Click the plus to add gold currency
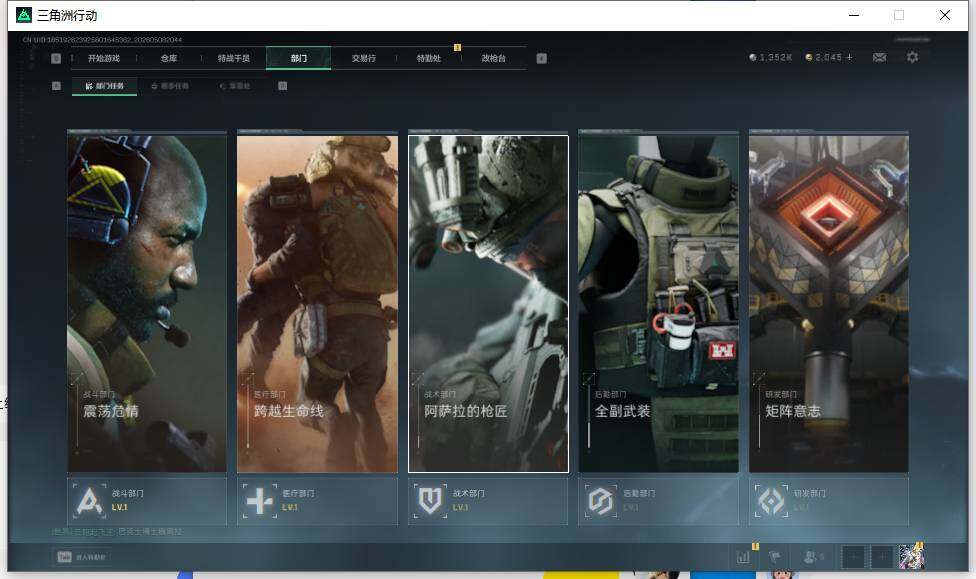 point(849,57)
